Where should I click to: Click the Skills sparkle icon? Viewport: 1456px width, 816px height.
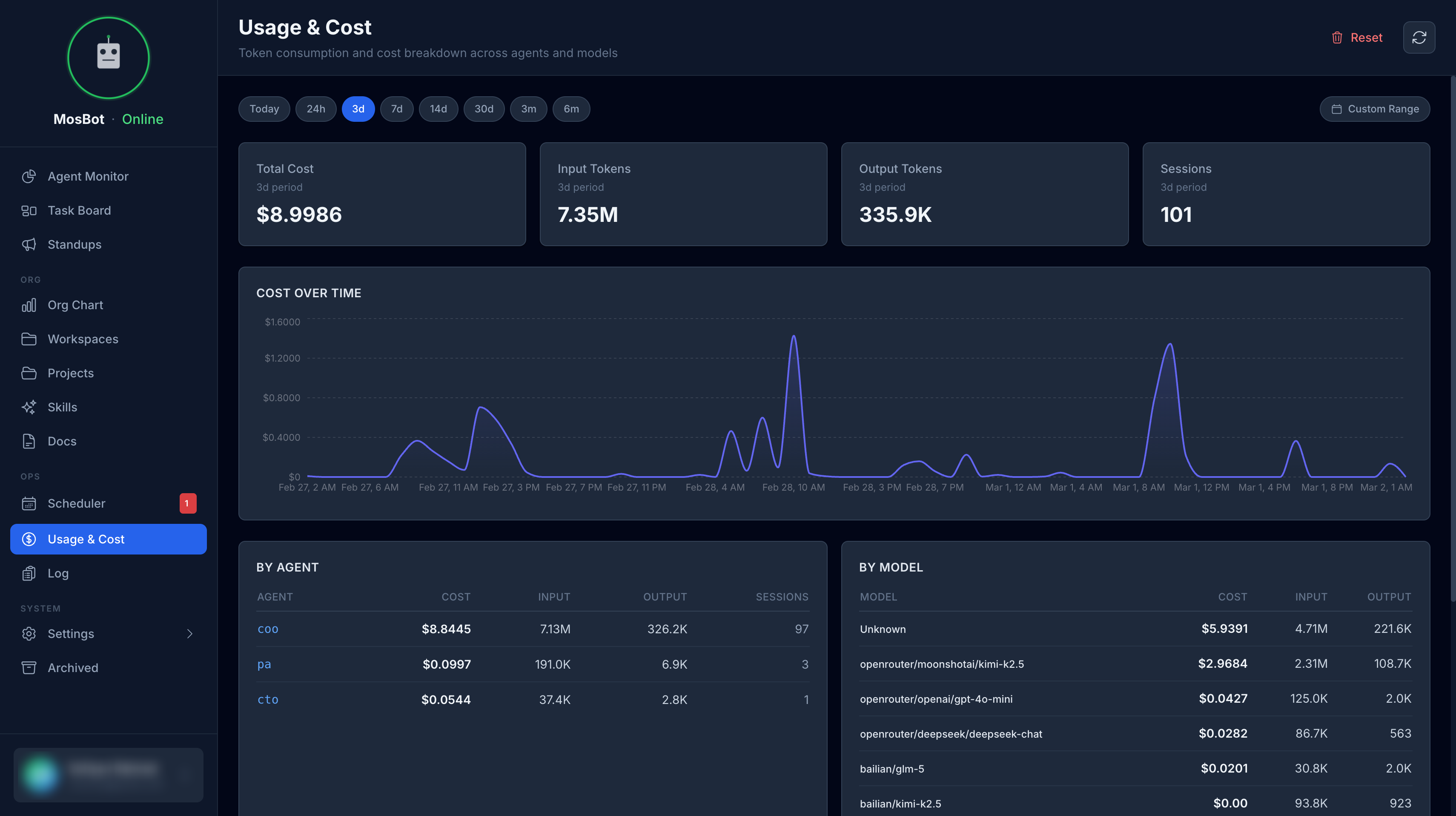coord(29,407)
